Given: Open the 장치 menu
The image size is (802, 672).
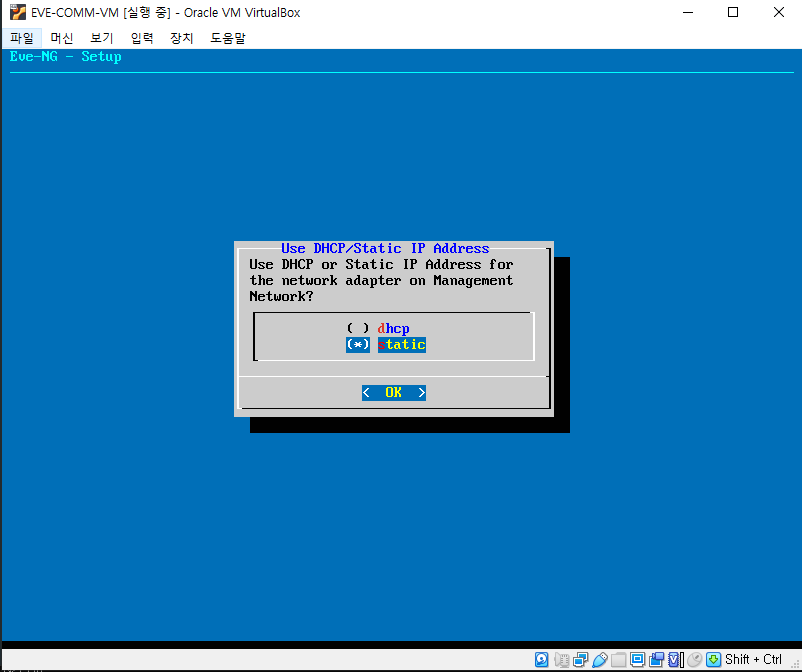Looking at the screenshot, I should coord(182,38).
